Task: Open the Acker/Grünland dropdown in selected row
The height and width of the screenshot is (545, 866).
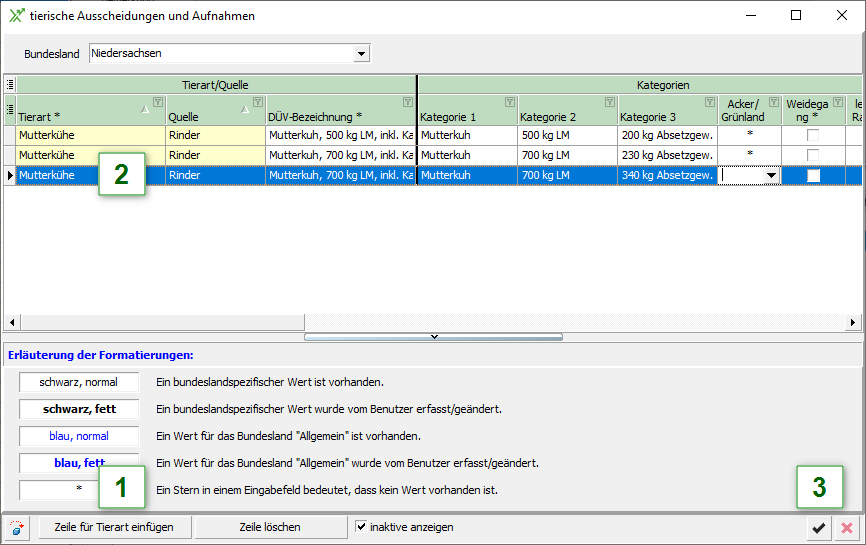Action: pyautogui.click(x=770, y=175)
